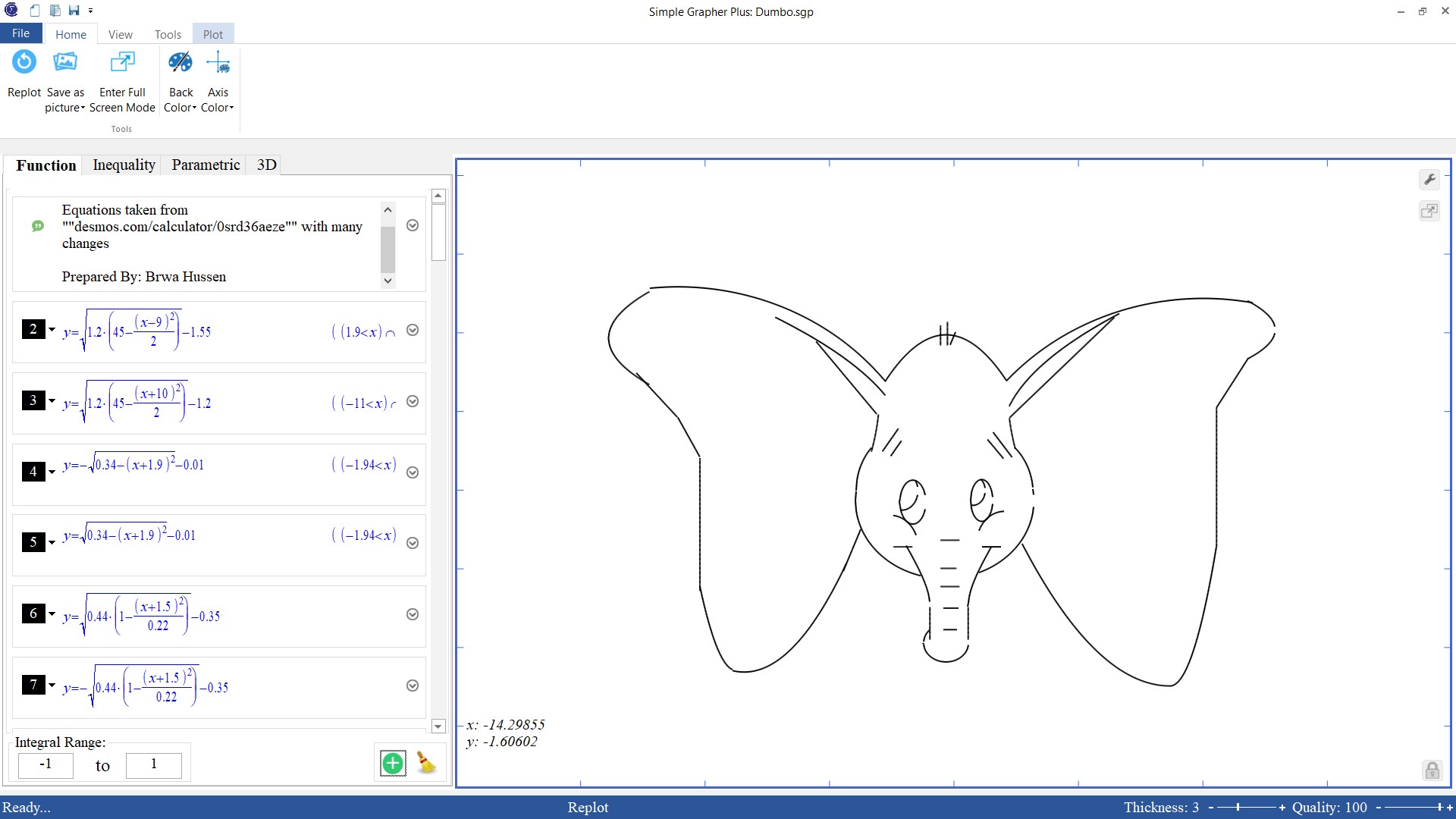The width and height of the screenshot is (1456, 819).
Task: Expand options for equation 3
Action: pos(413,401)
